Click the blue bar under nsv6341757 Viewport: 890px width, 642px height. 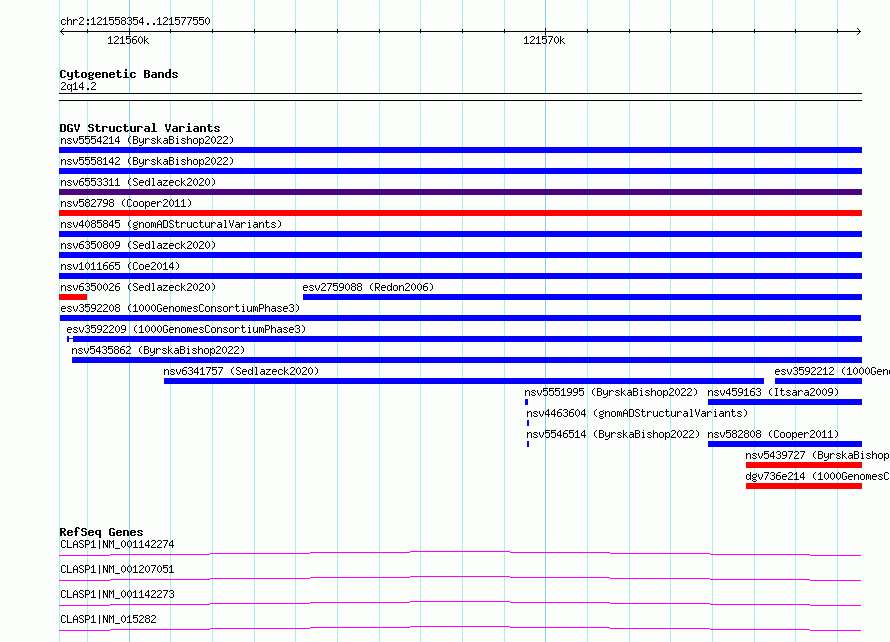point(464,381)
